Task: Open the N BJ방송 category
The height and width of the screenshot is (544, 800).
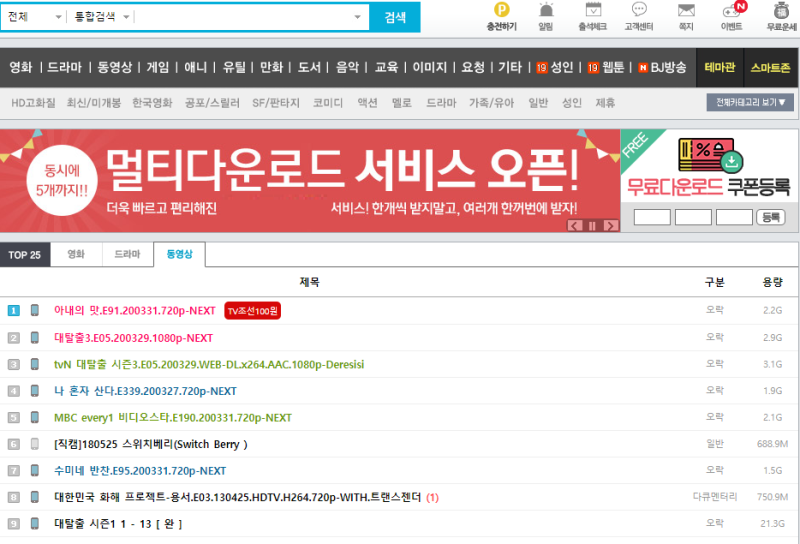Action: pyautogui.click(x=662, y=67)
